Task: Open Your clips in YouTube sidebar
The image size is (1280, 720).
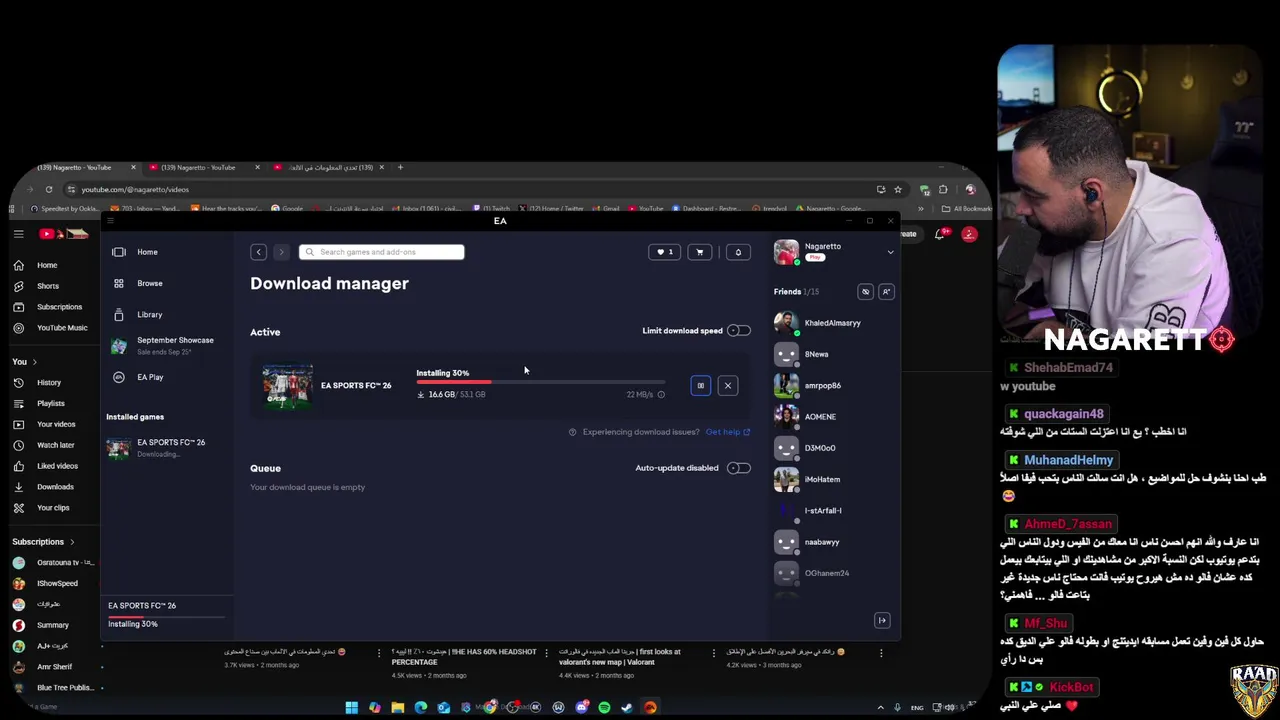Action: [53, 508]
